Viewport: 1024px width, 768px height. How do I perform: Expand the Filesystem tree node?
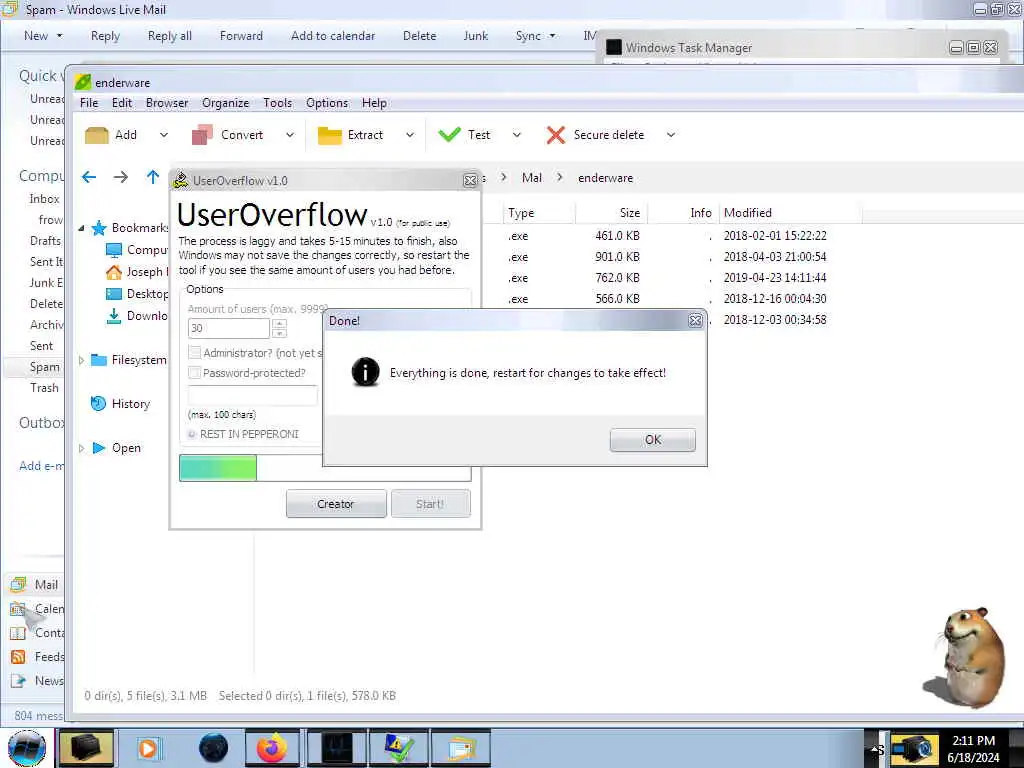tap(82, 360)
